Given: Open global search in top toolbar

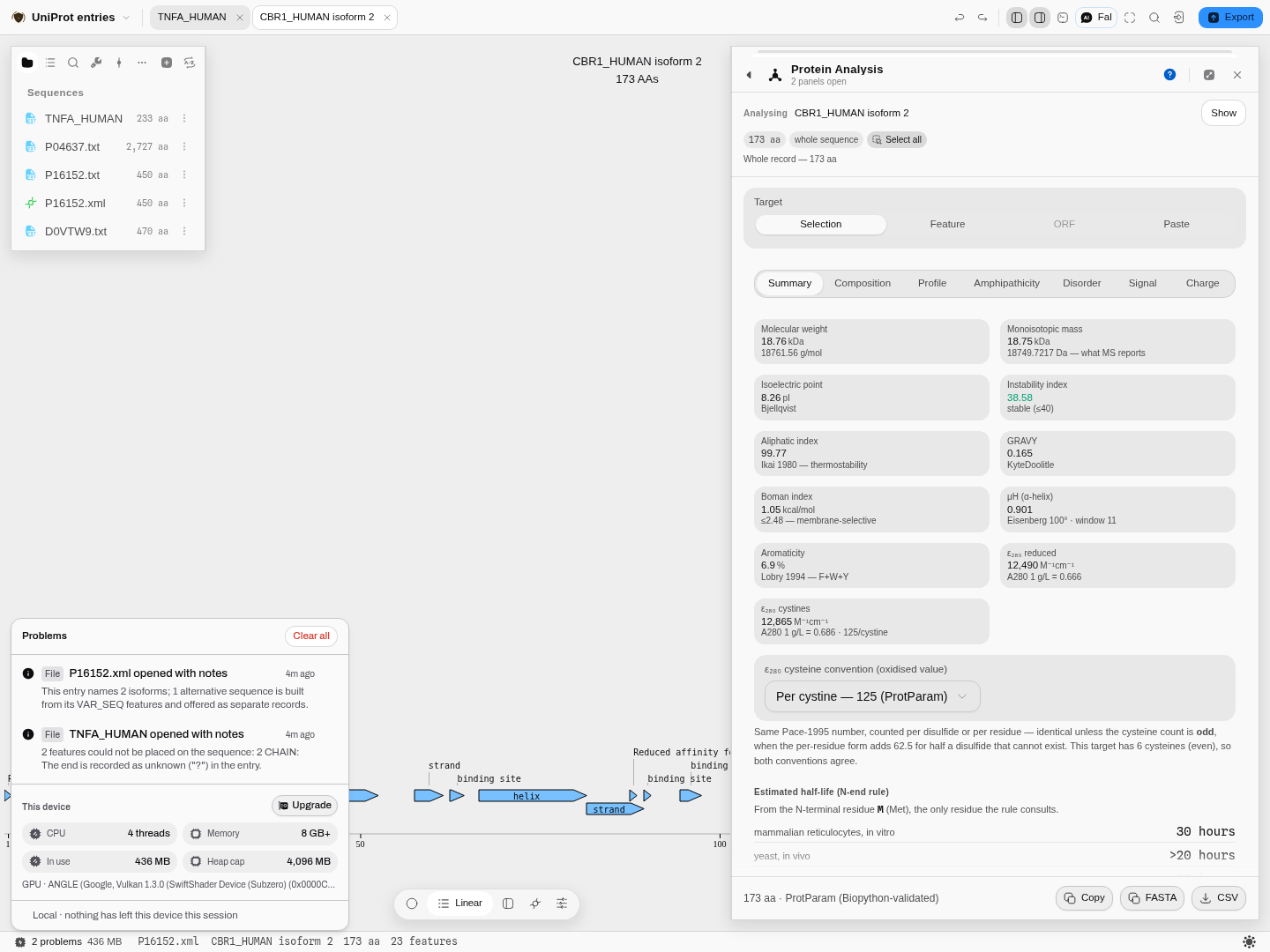Looking at the screenshot, I should 1154,18.
